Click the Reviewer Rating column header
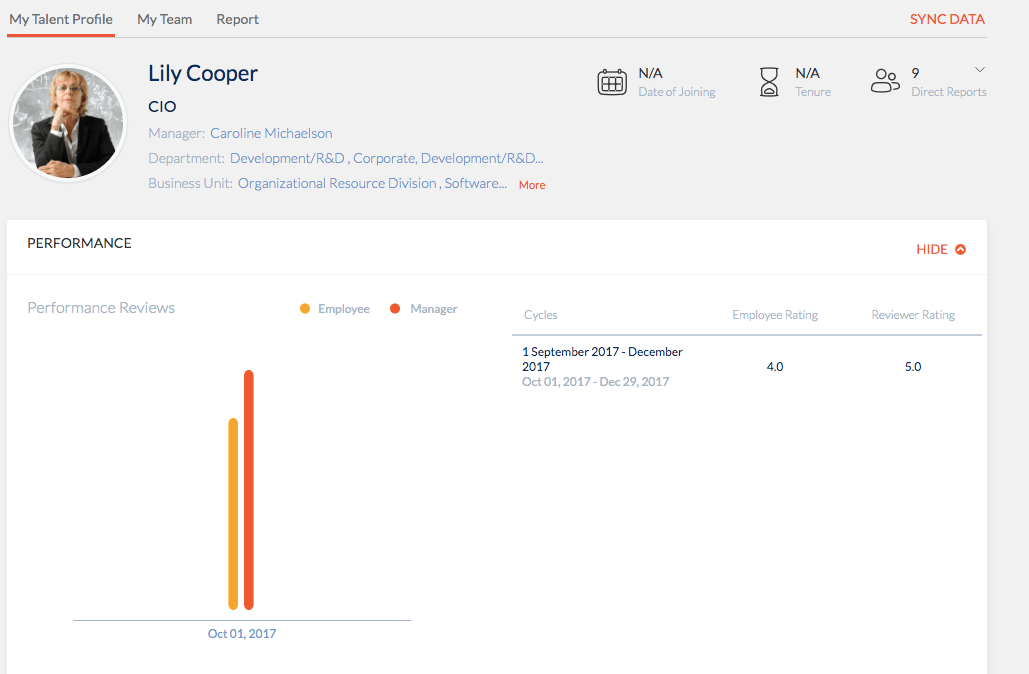This screenshot has width=1029, height=674. pos(913,314)
